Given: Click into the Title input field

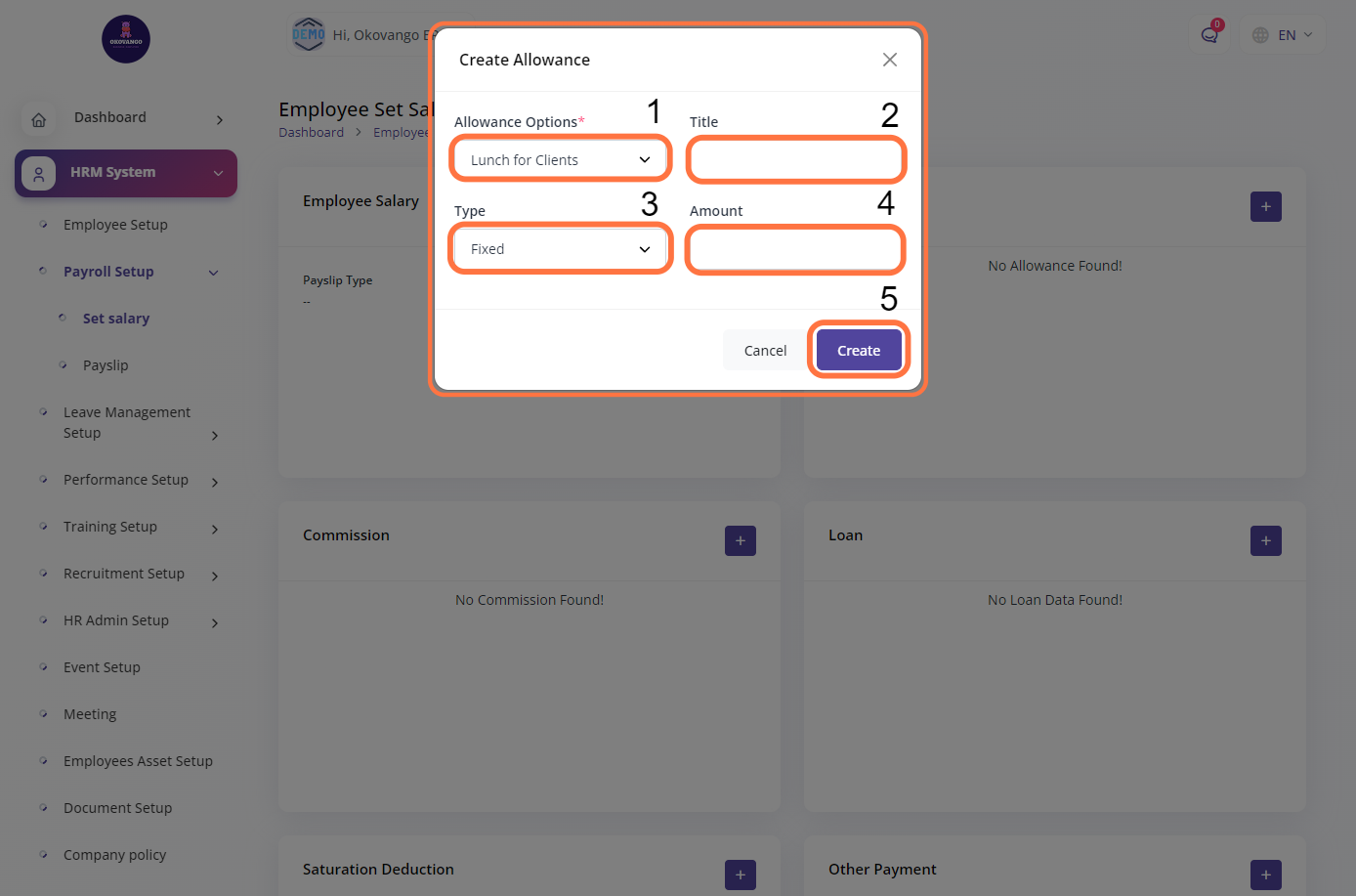Looking at the screenshot, I should tap(795, 159).
